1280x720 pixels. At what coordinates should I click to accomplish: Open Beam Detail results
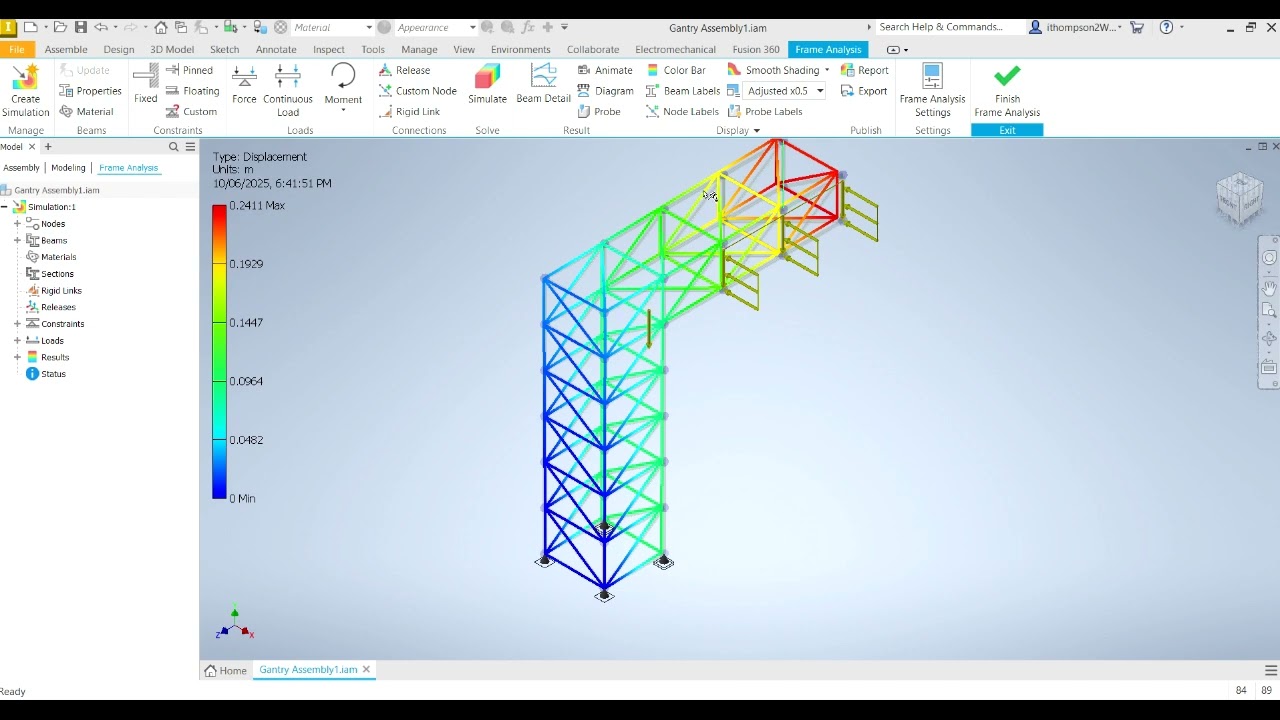543,84
